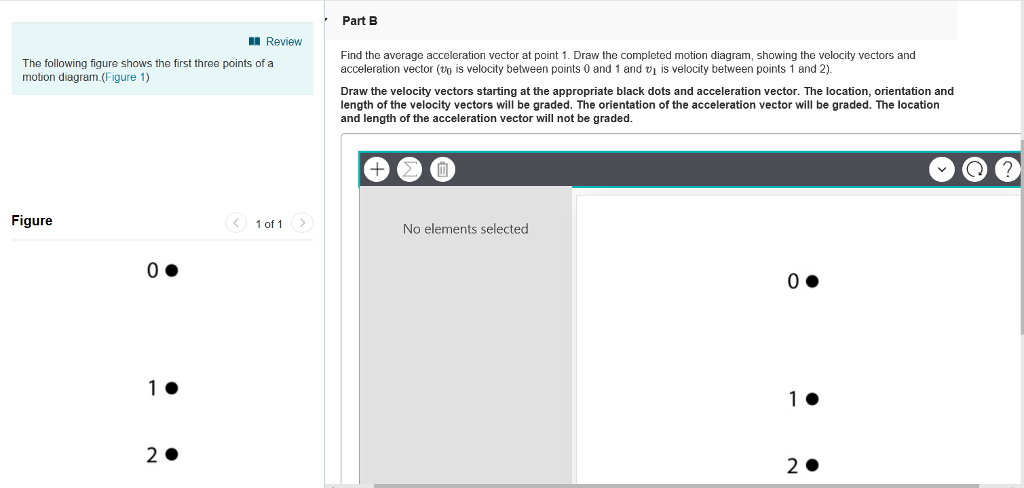Viewport: 1024px width, 488px height.
Task: Go to previous figure arrow
Action: (235, 223)
